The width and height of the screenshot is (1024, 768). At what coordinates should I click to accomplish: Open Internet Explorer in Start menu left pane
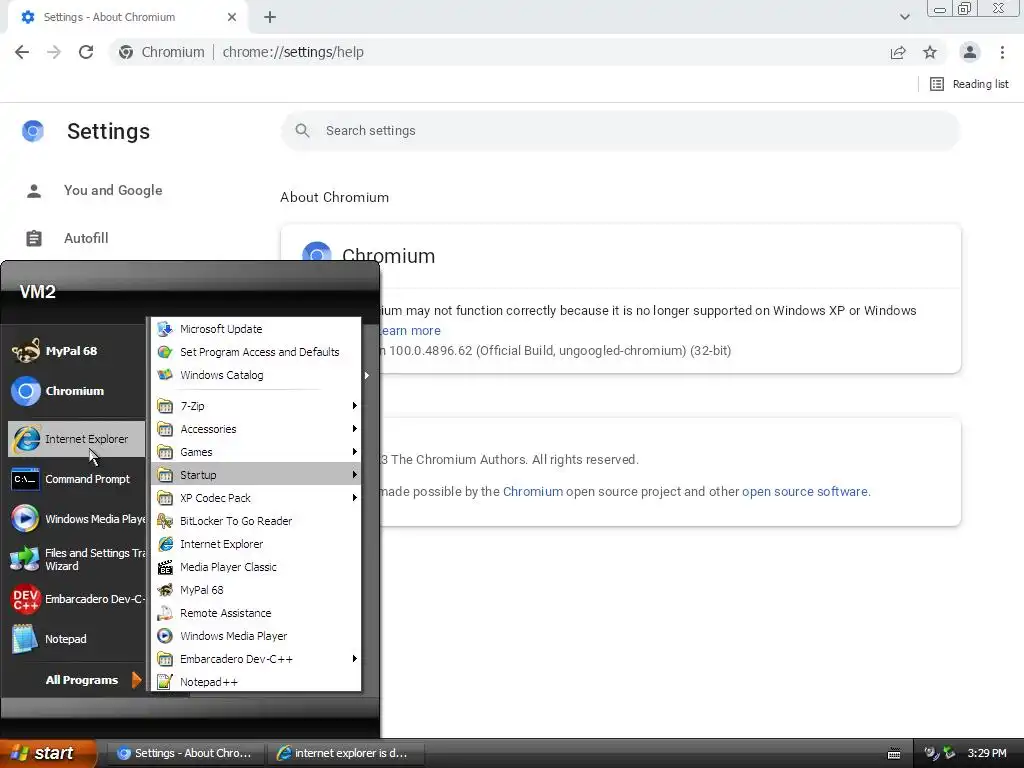coord(76,439)
